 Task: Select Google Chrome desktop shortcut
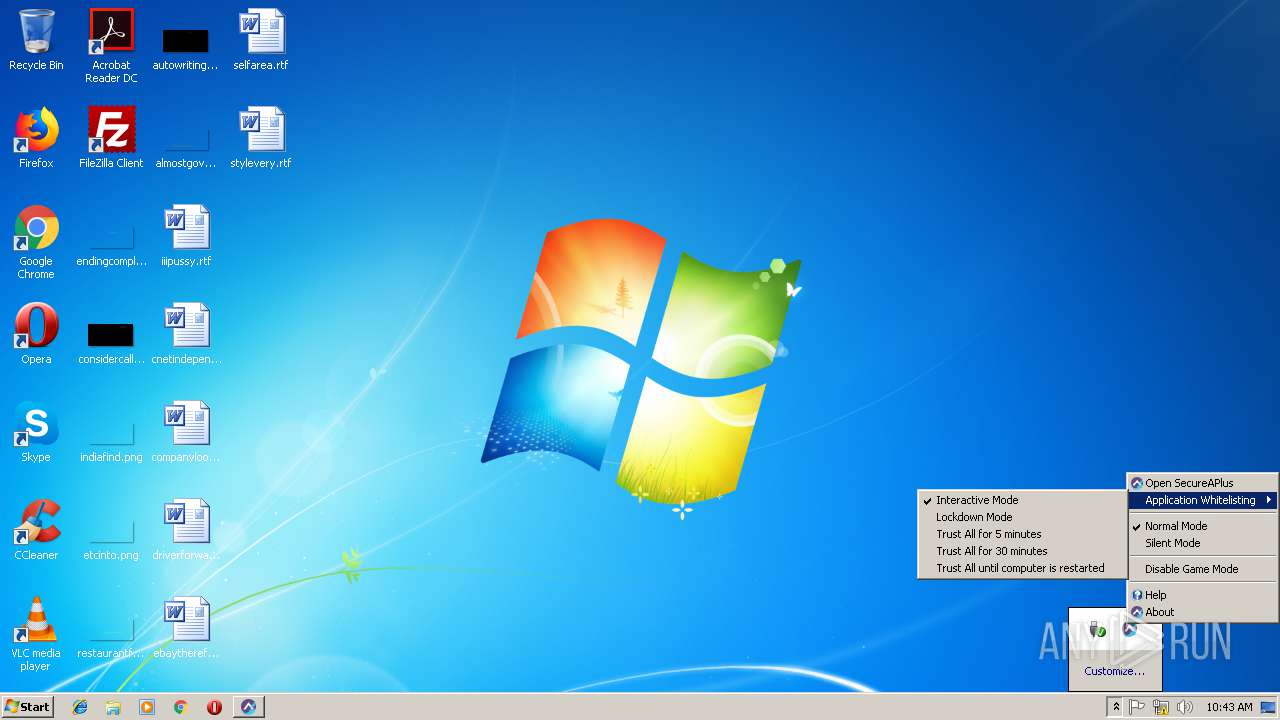[x=36, y=242]
